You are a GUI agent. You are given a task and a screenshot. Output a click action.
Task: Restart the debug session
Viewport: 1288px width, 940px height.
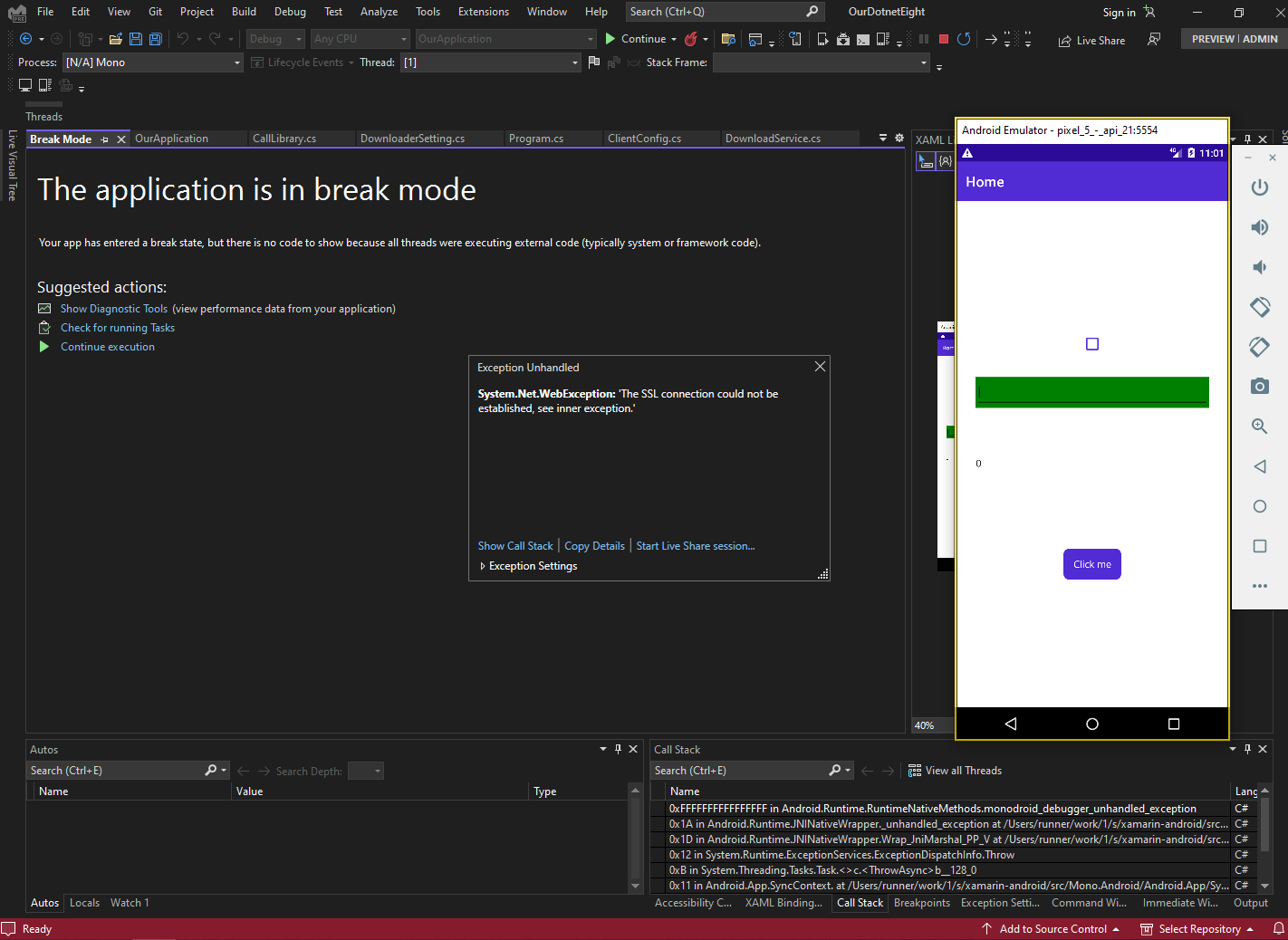(963, 39)
